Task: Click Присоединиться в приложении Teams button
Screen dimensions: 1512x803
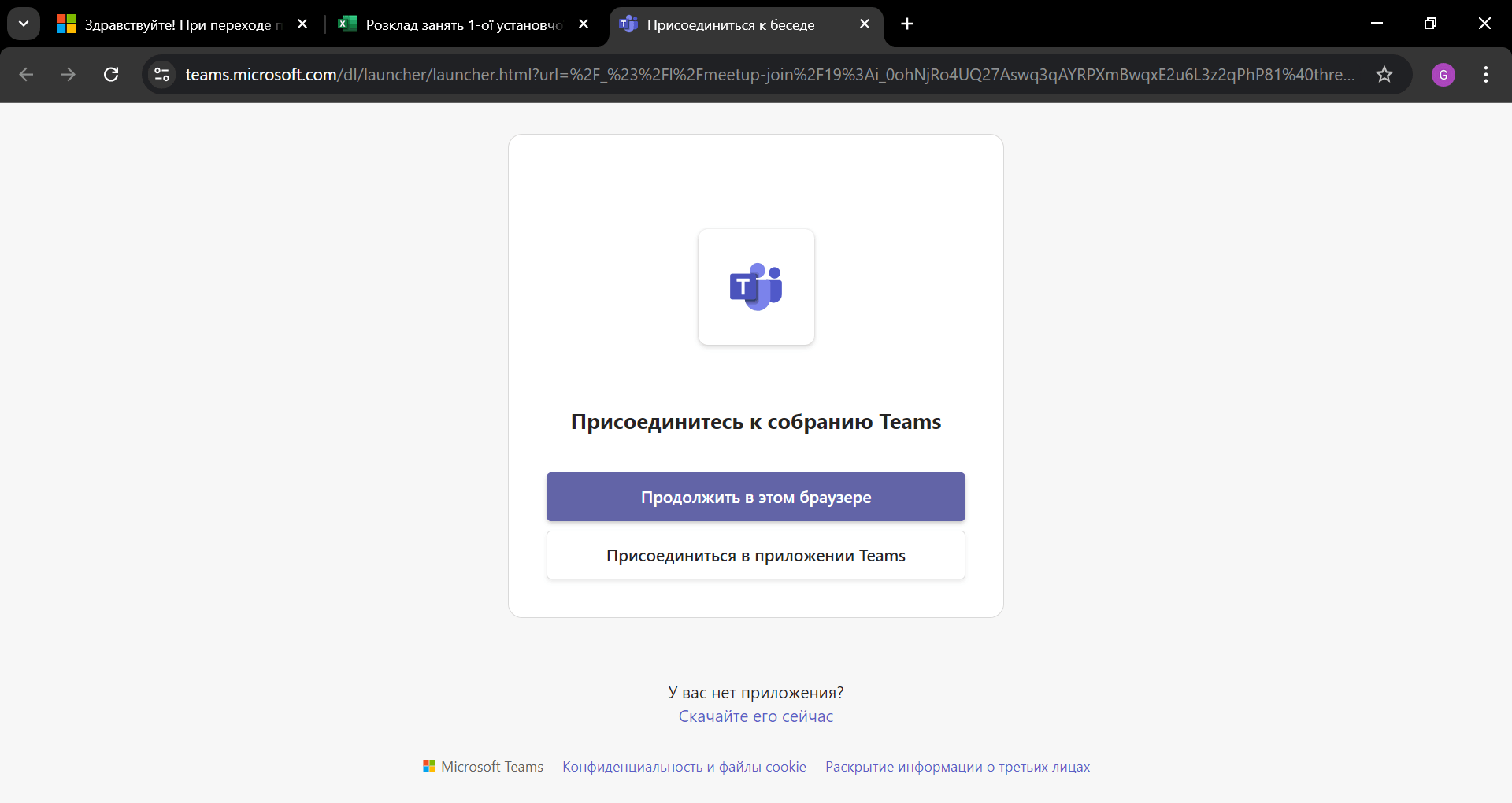Action: pos(756,556)
